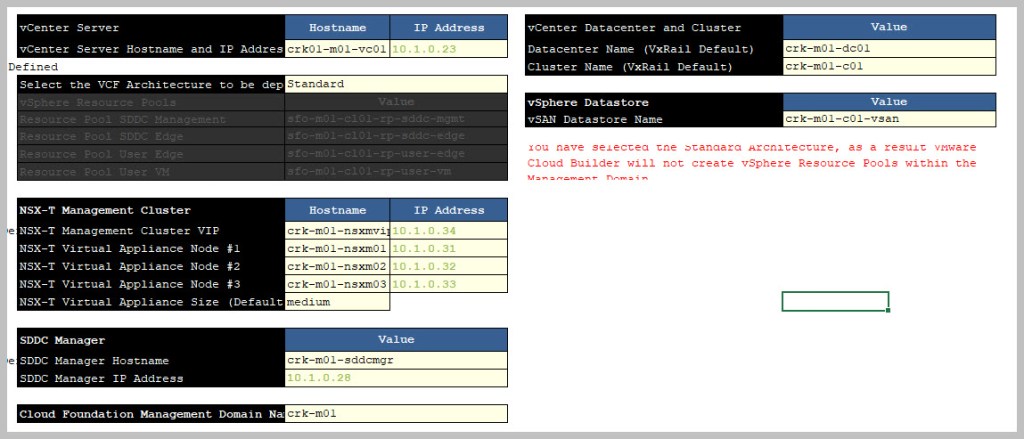Click the VCF Architecture cell showing Standard
The height and width of the screenshot is (439, 1024).
pyautogui.click(x=396, y=84)
